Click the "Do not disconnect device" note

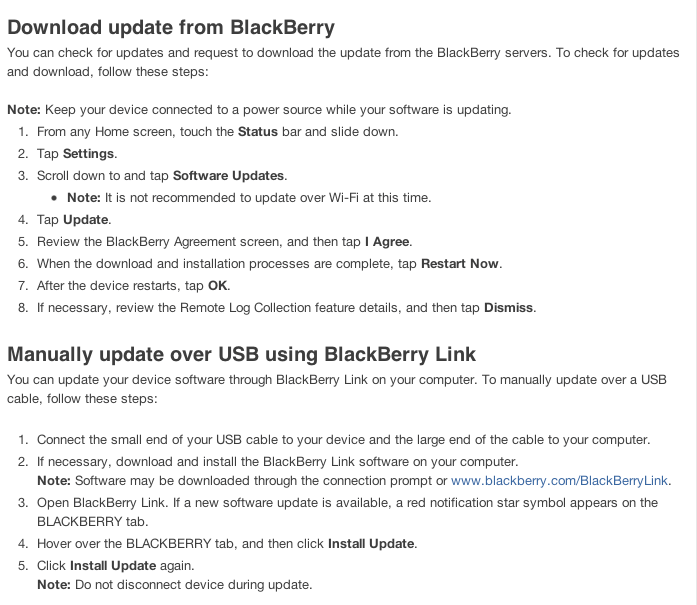175,585
